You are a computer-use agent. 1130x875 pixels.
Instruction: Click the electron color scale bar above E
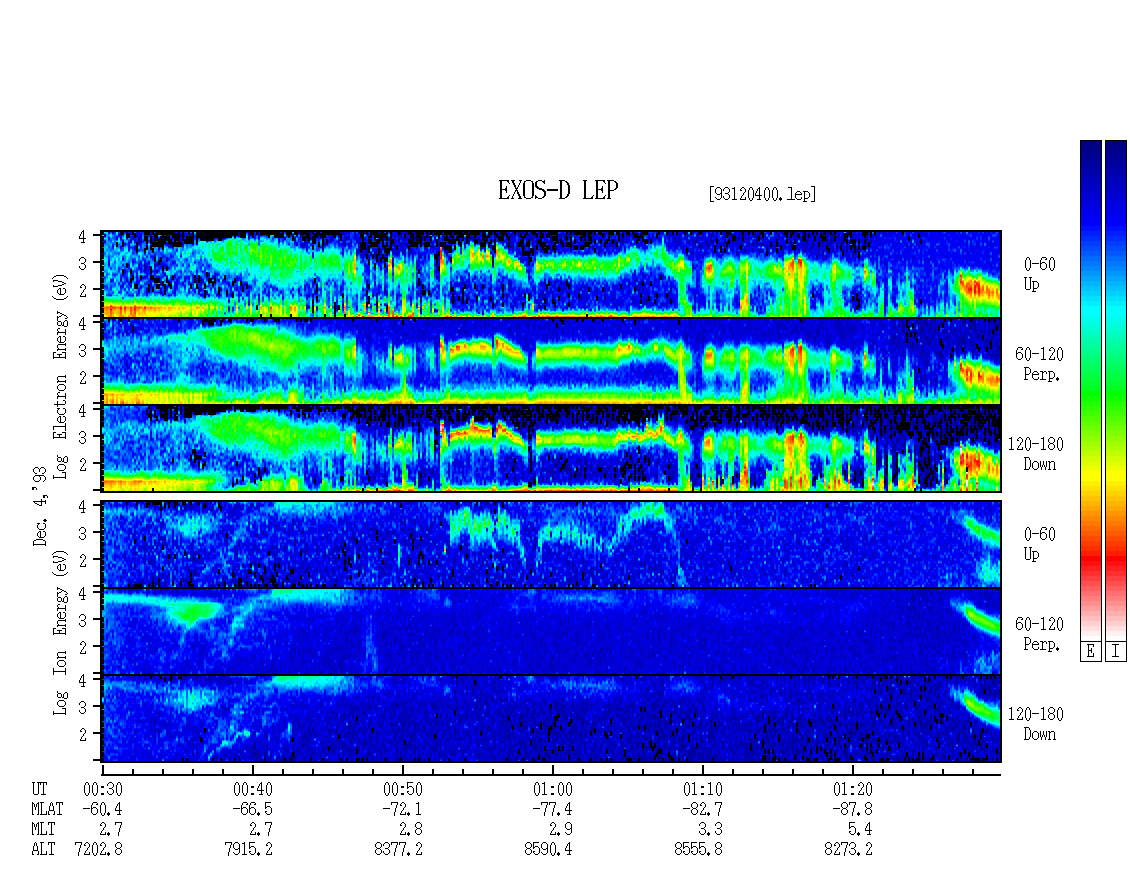point(1090,390)
